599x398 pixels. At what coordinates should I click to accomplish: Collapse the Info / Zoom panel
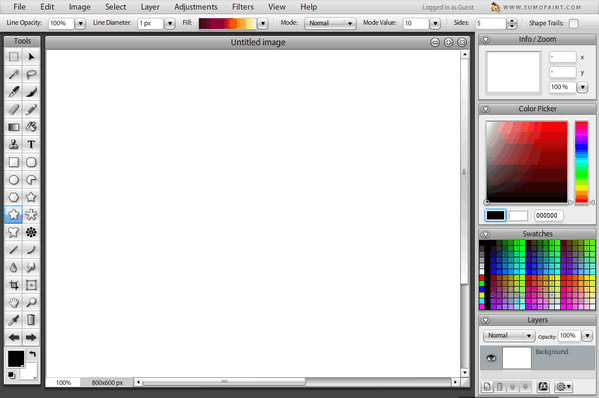(486, 39)
